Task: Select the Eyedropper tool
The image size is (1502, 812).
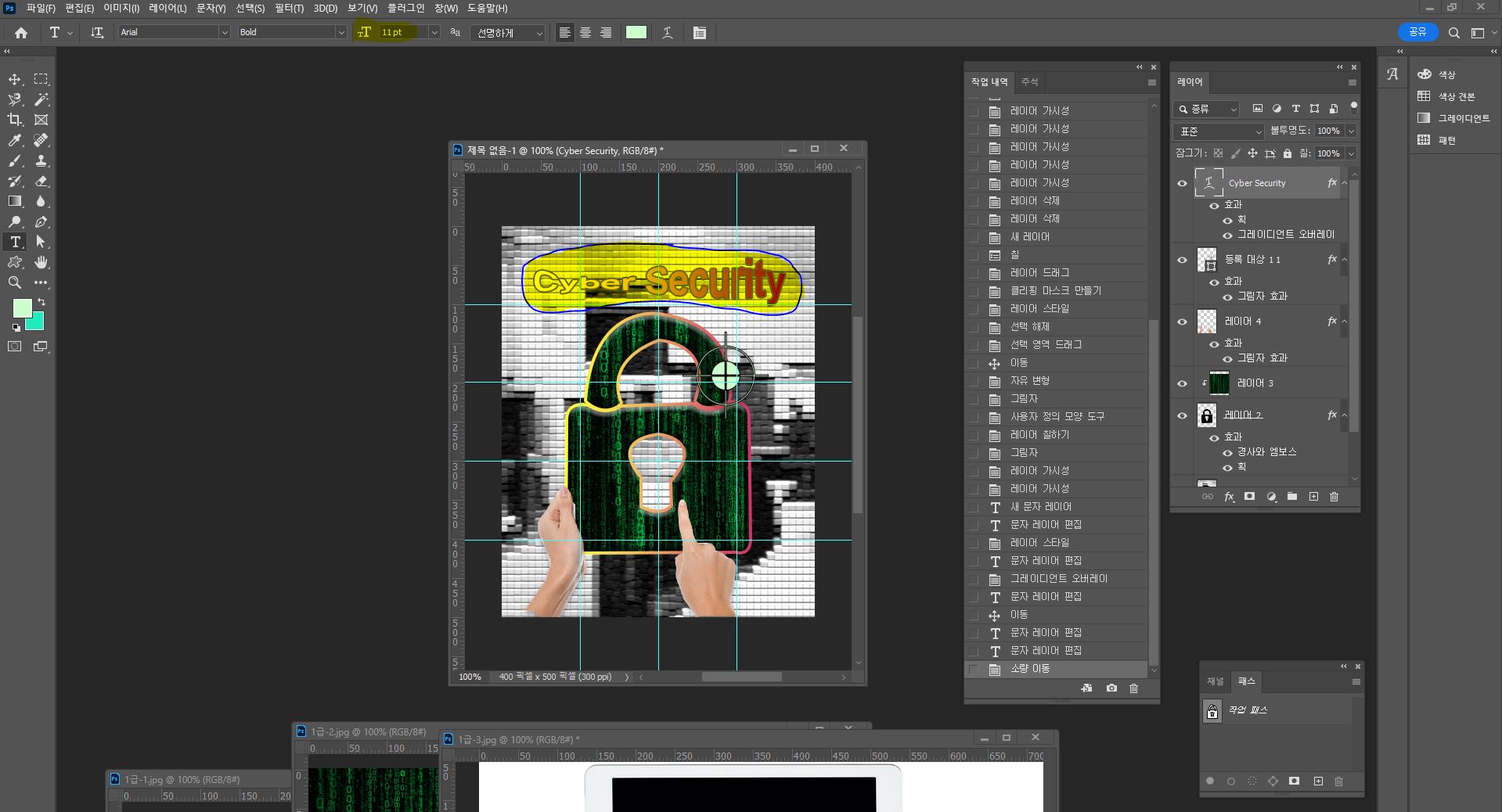Action: point(15,140)
